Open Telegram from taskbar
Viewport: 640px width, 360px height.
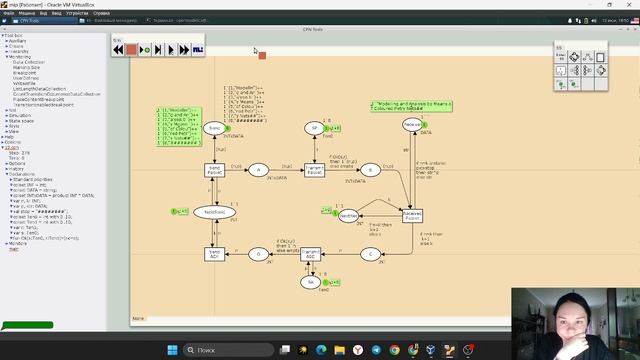pyautogui.click(x=376, y=350)
